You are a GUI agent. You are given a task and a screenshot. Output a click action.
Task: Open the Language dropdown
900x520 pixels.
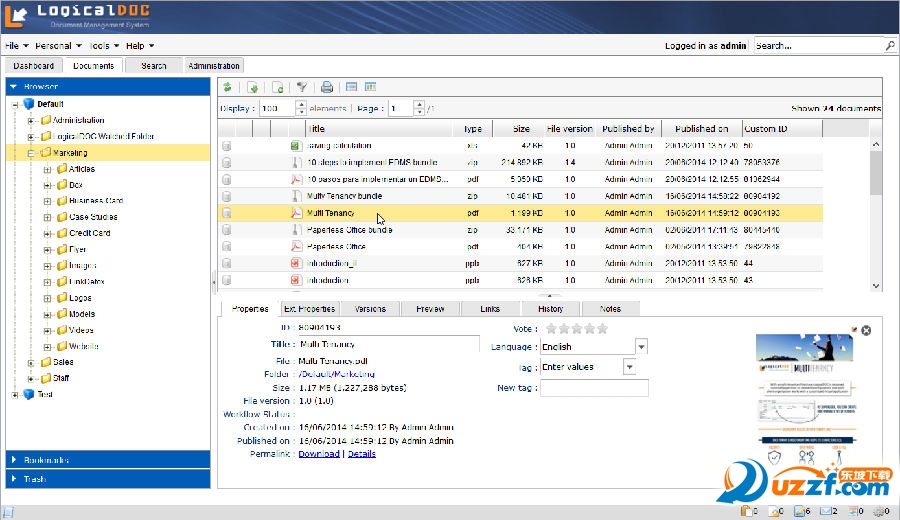point(641,347)
